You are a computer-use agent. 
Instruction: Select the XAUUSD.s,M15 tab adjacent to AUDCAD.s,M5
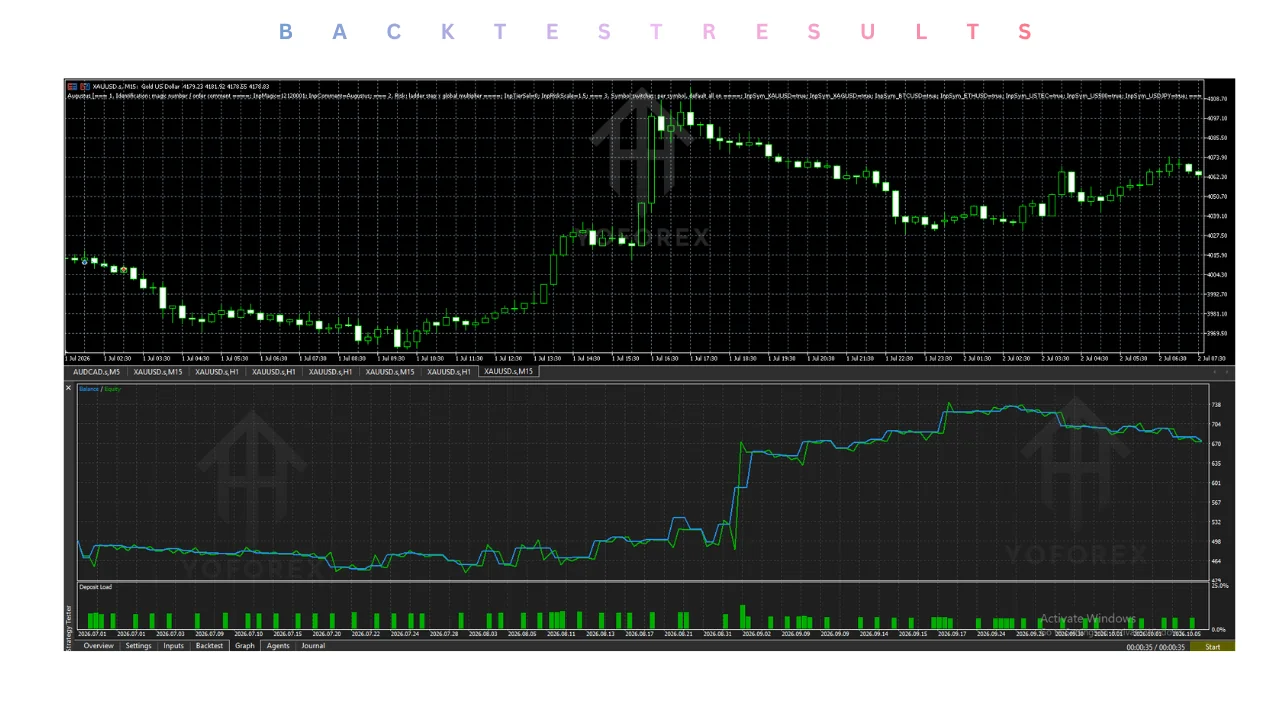point(158,372)
